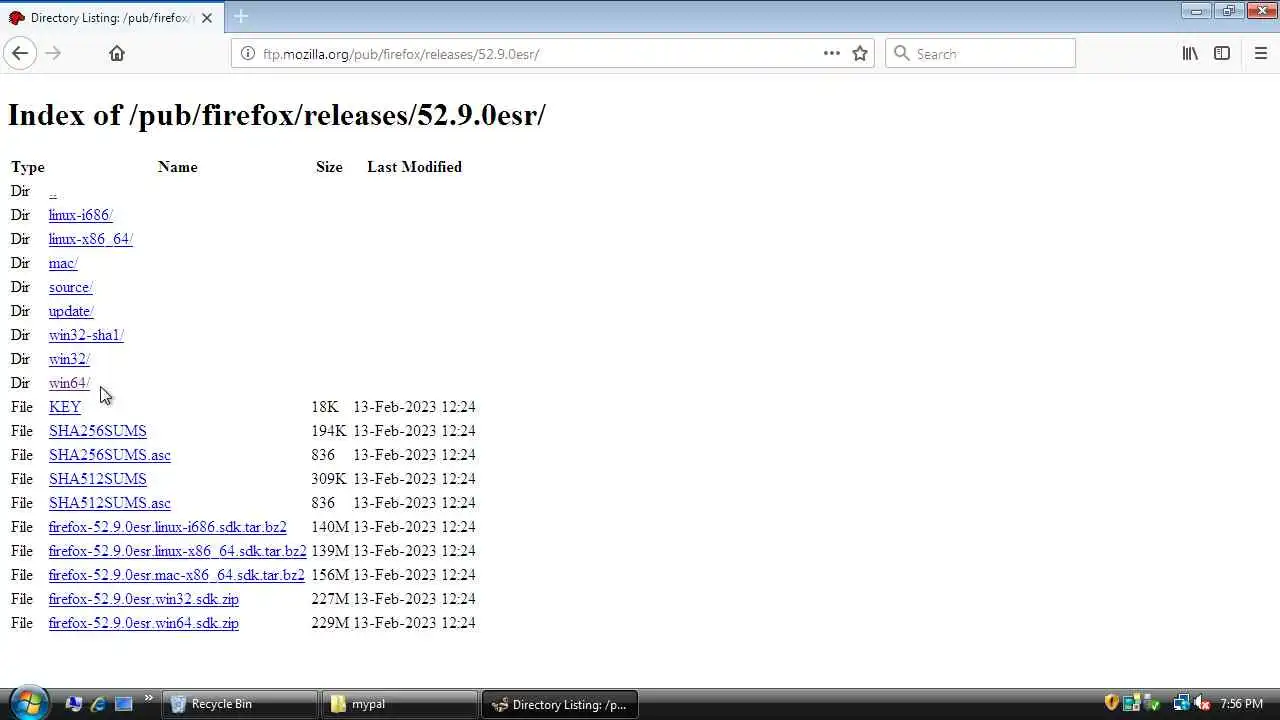Open the source/ directory
Image resolution: width=1280 pixels, height=720 pixels.
coord(71,287)
